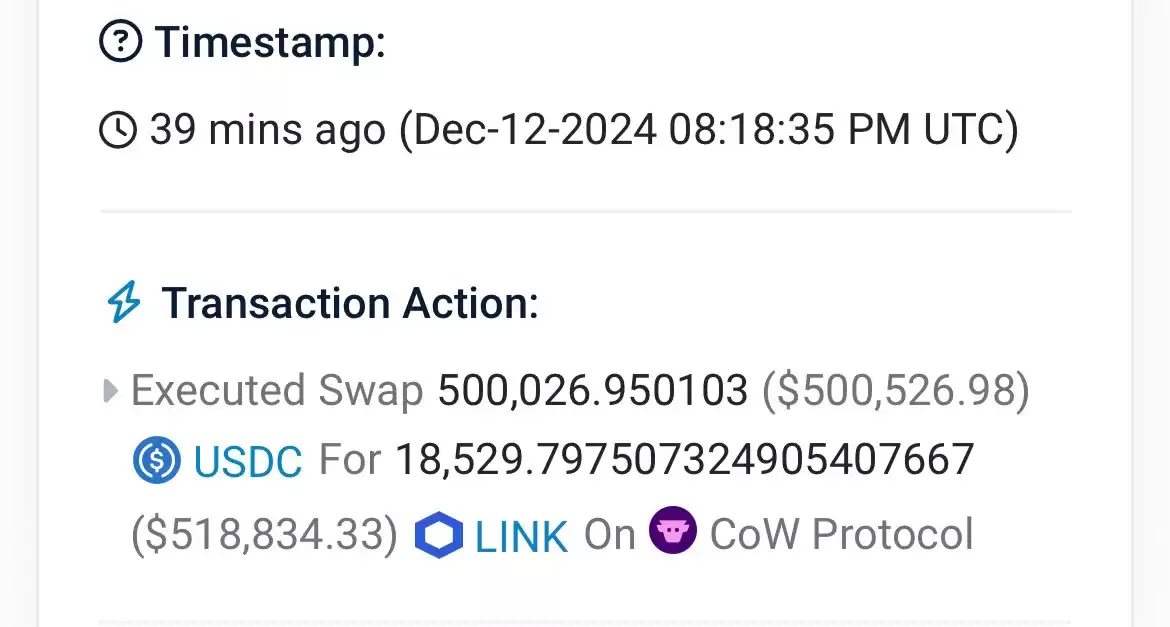Click the Transaction Action heading text
The height and width of the screenshot is (627, 1170).
[x=350, y=303]
